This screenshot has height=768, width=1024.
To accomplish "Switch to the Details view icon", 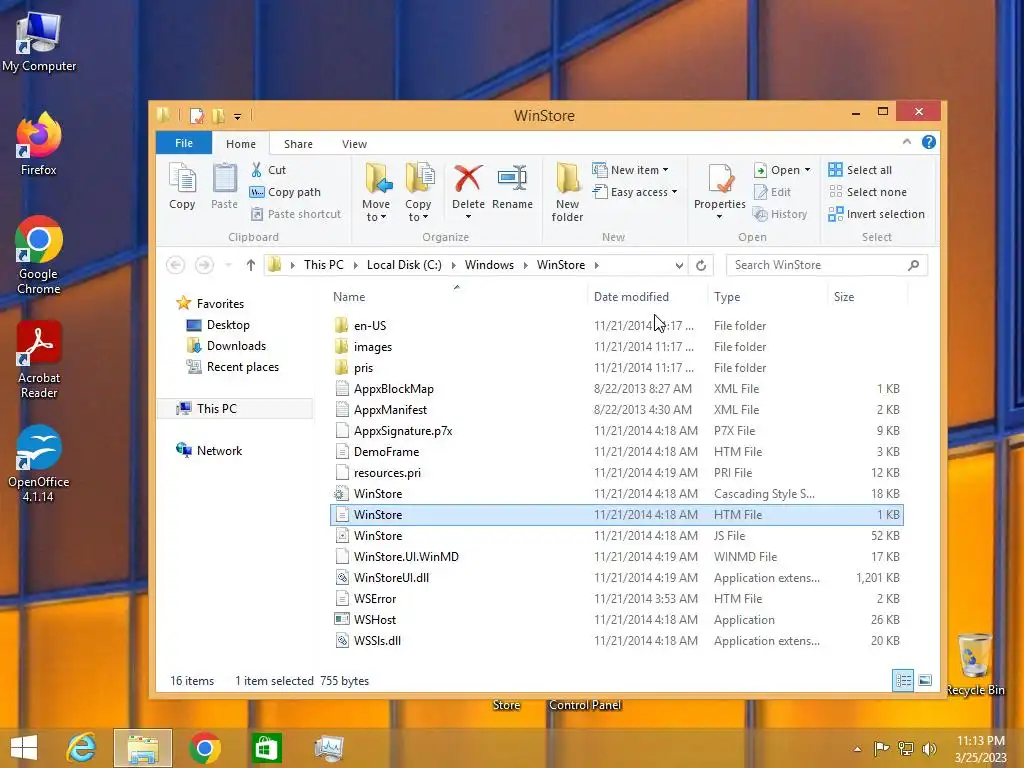I will [903, 680].
